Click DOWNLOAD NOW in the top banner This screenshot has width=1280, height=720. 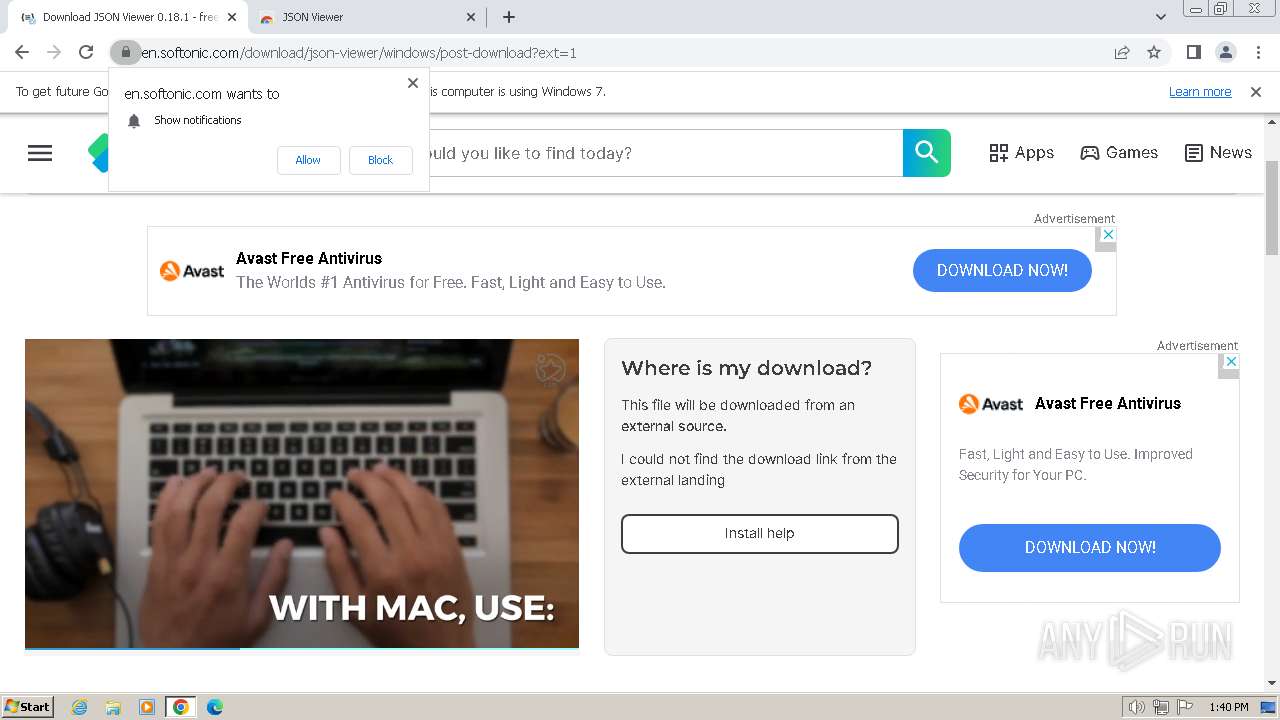pyautogui.click(x=1002, y=270)
